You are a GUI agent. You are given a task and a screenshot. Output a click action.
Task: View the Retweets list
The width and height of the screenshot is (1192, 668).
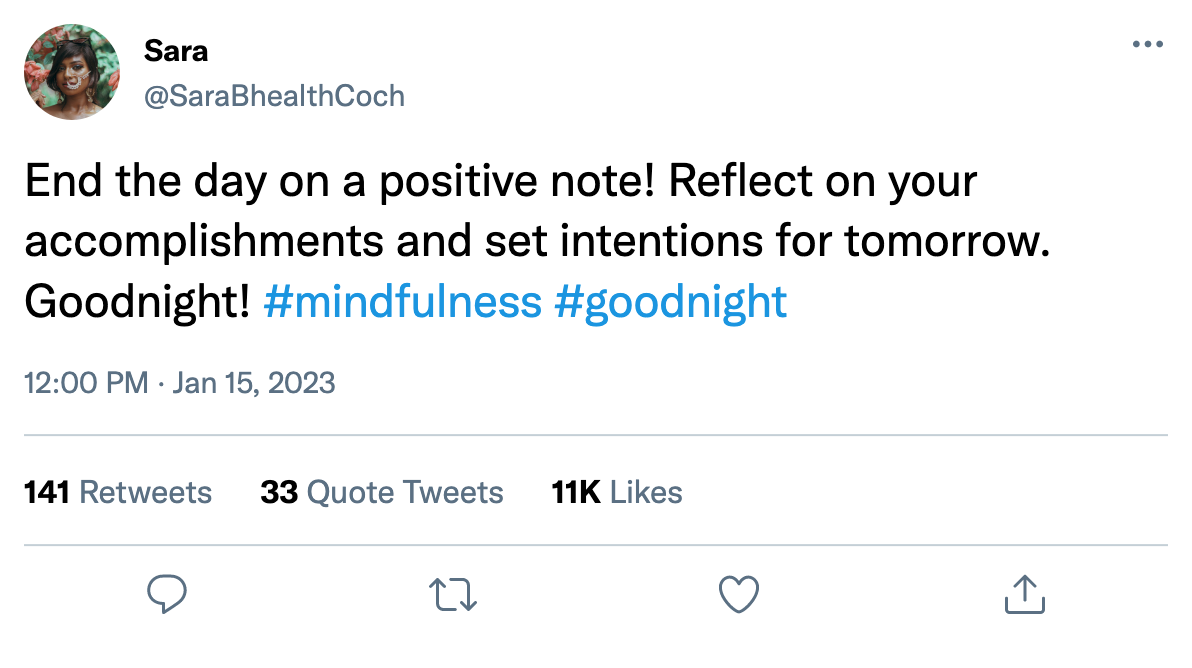(145, 492)
